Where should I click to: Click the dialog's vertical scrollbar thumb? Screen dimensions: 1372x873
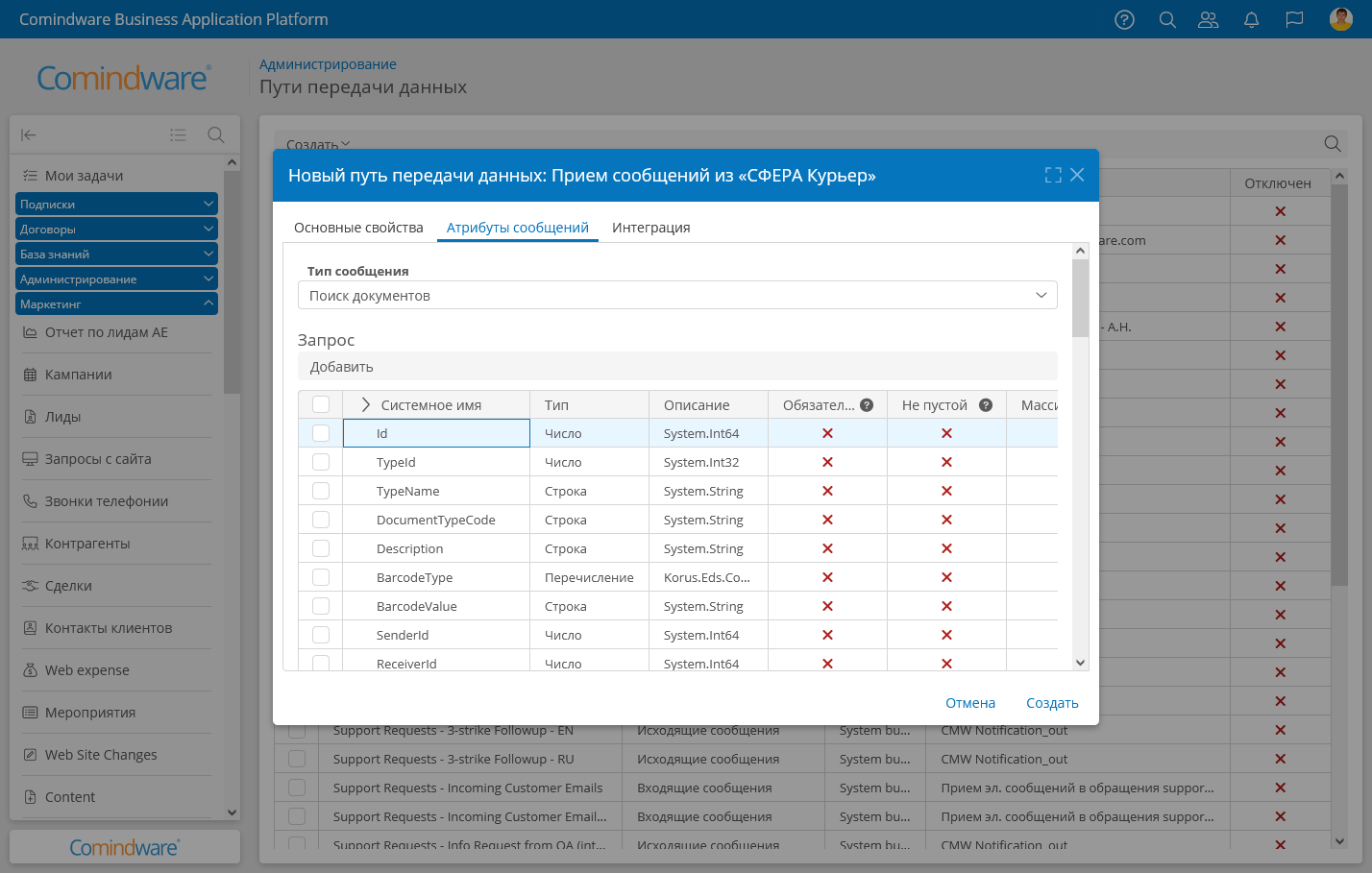click(x=1080, y=298)
